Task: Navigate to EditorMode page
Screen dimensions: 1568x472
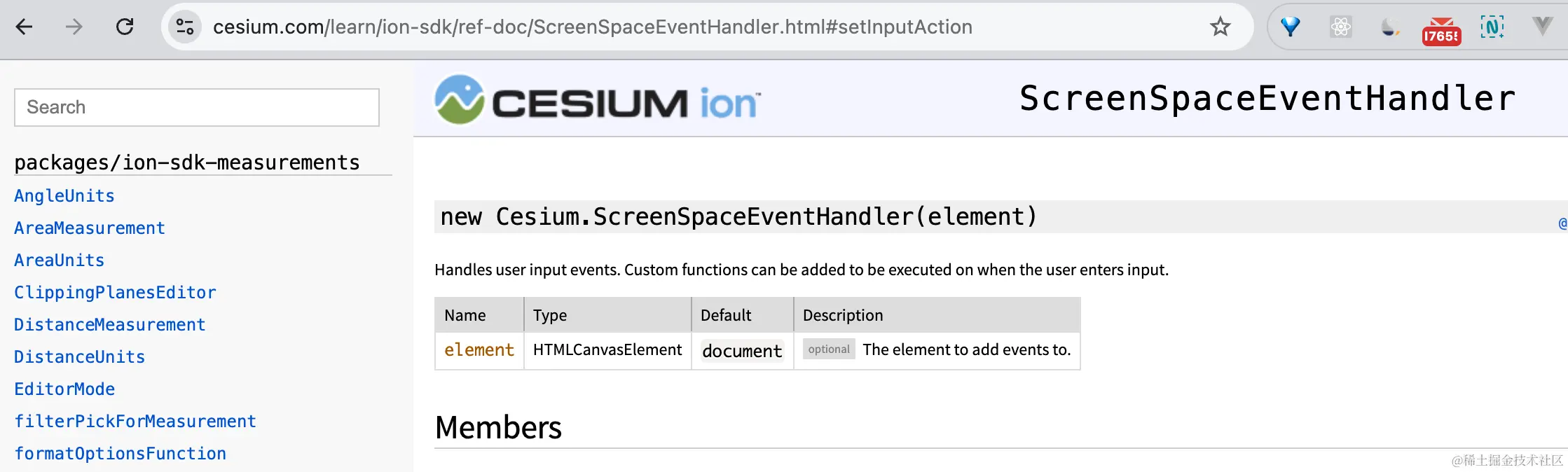Action: (x=64, y=389)
